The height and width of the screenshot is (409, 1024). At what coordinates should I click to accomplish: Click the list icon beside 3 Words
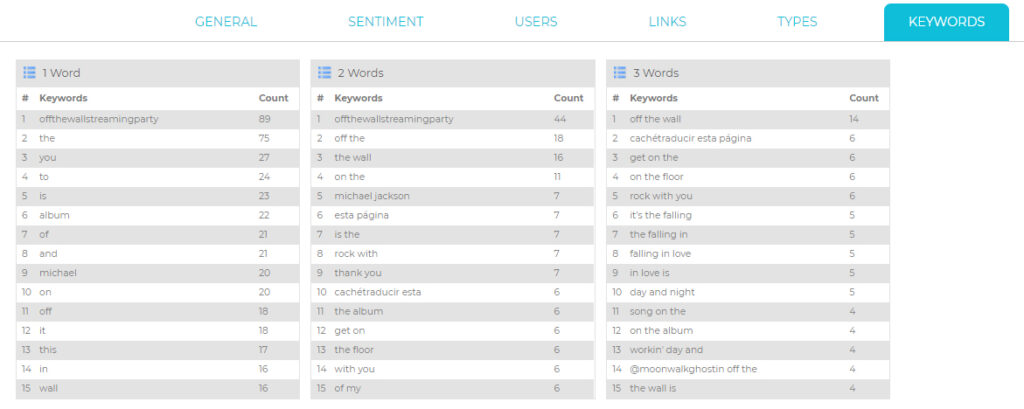[x=620, y=73]
